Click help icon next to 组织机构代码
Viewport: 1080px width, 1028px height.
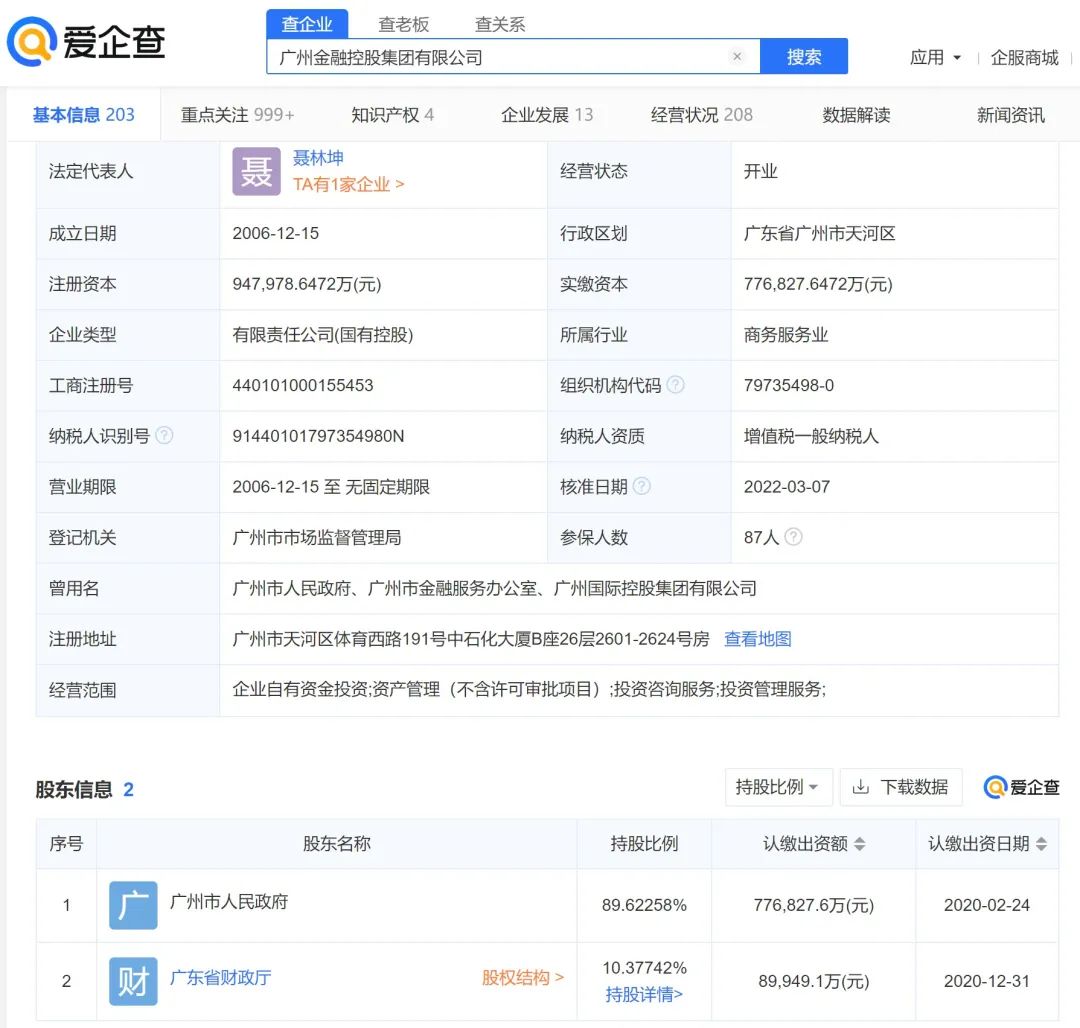(676, 385)
